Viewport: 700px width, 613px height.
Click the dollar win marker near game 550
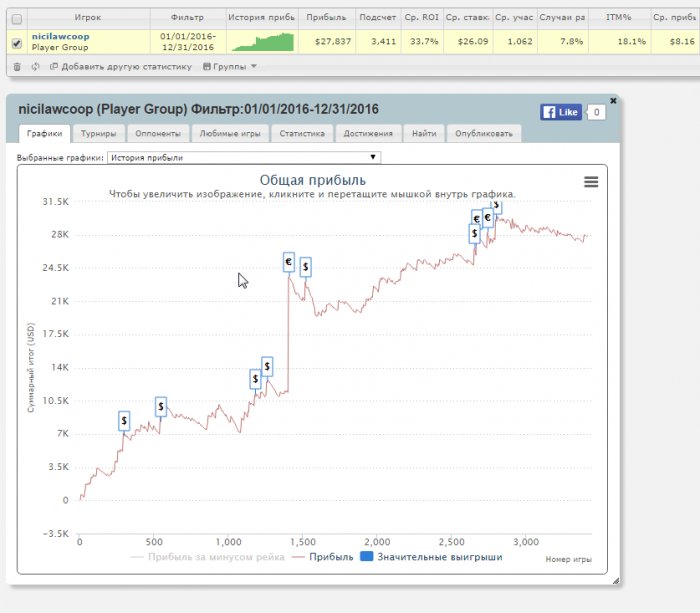[161, 407]
